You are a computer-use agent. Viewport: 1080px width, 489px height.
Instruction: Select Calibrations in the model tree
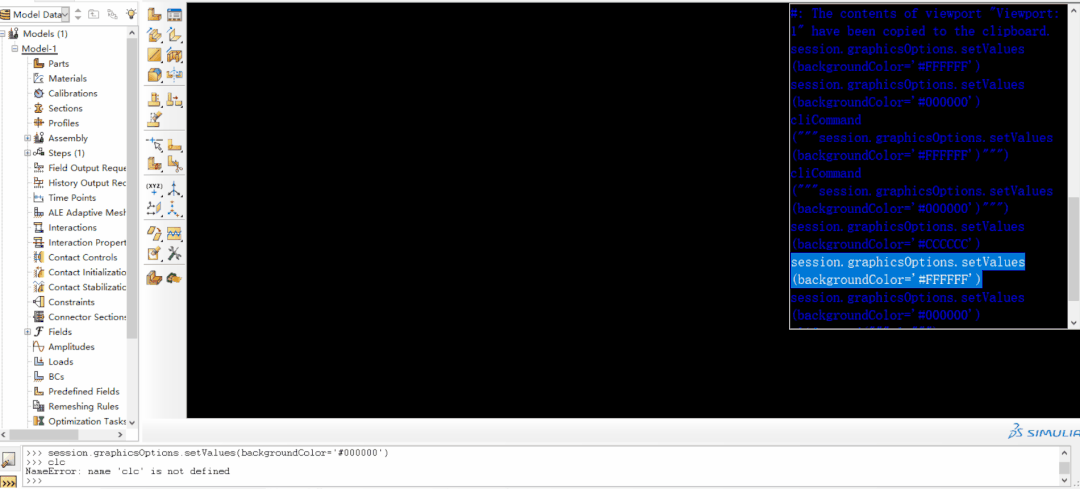point(72,93)
